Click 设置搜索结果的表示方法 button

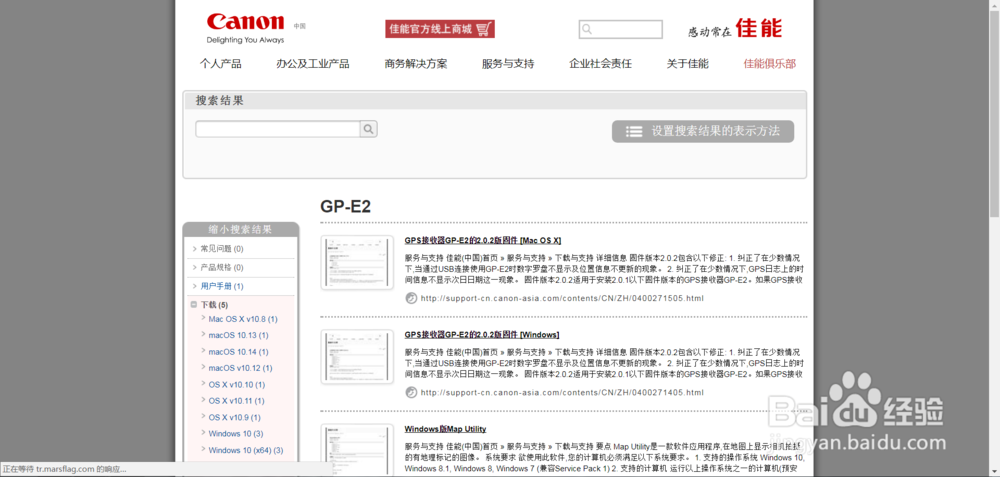tap(703, 131)
